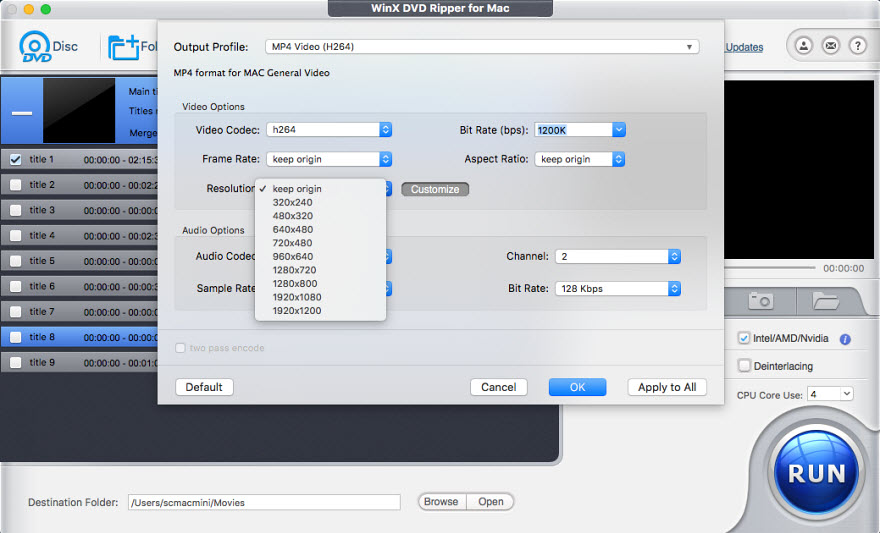Image resolution: width=880 pixels, height=533 pixels.
Task: Click the DVD Disc icon
Action: coord(37,47)
